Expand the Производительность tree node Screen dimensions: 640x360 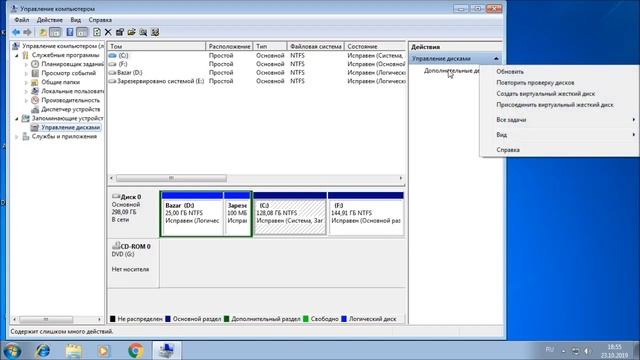[26, 100]
